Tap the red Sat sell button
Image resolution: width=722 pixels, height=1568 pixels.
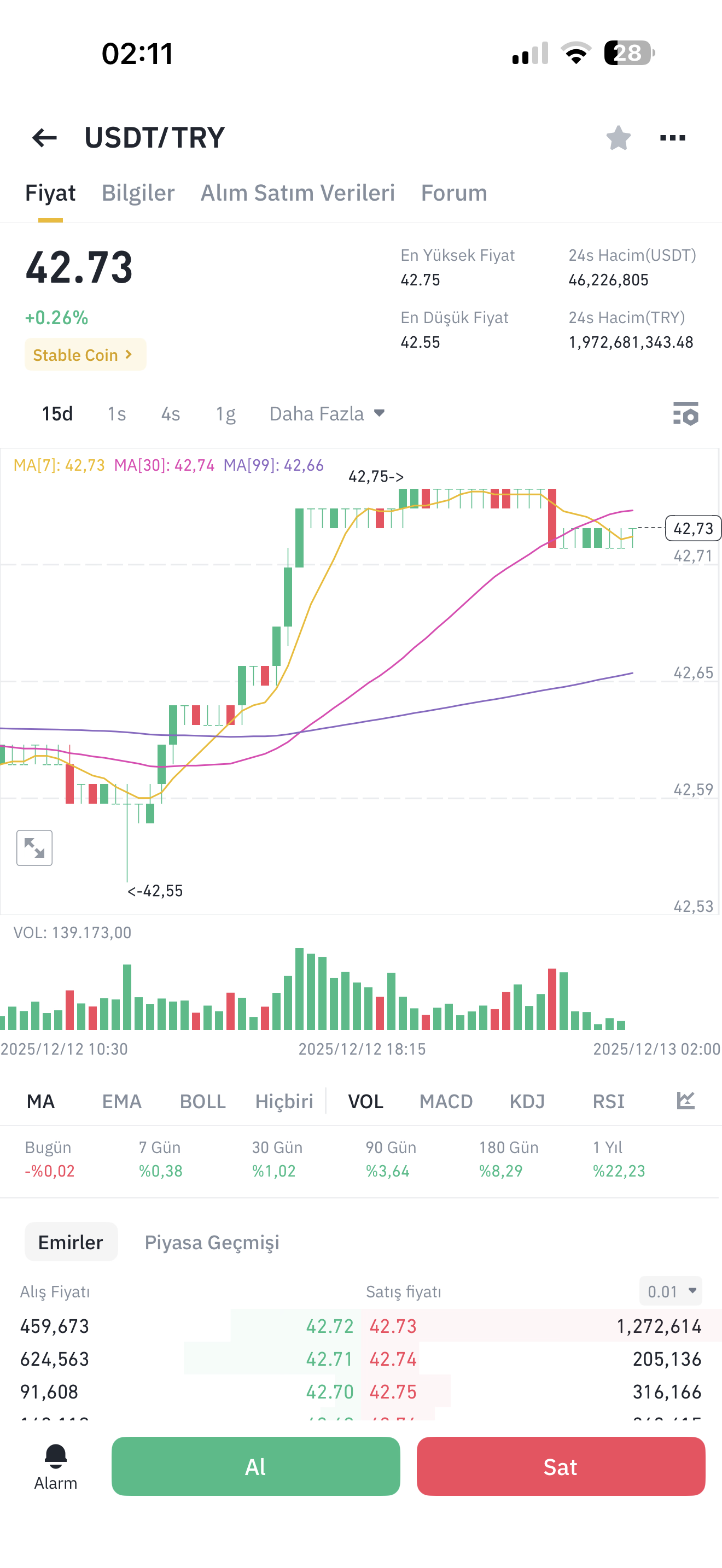(x=561, y=1466)
